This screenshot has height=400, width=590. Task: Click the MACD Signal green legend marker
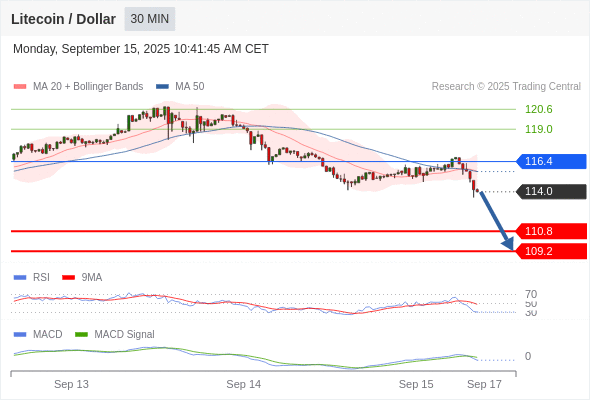click(81, 335)
